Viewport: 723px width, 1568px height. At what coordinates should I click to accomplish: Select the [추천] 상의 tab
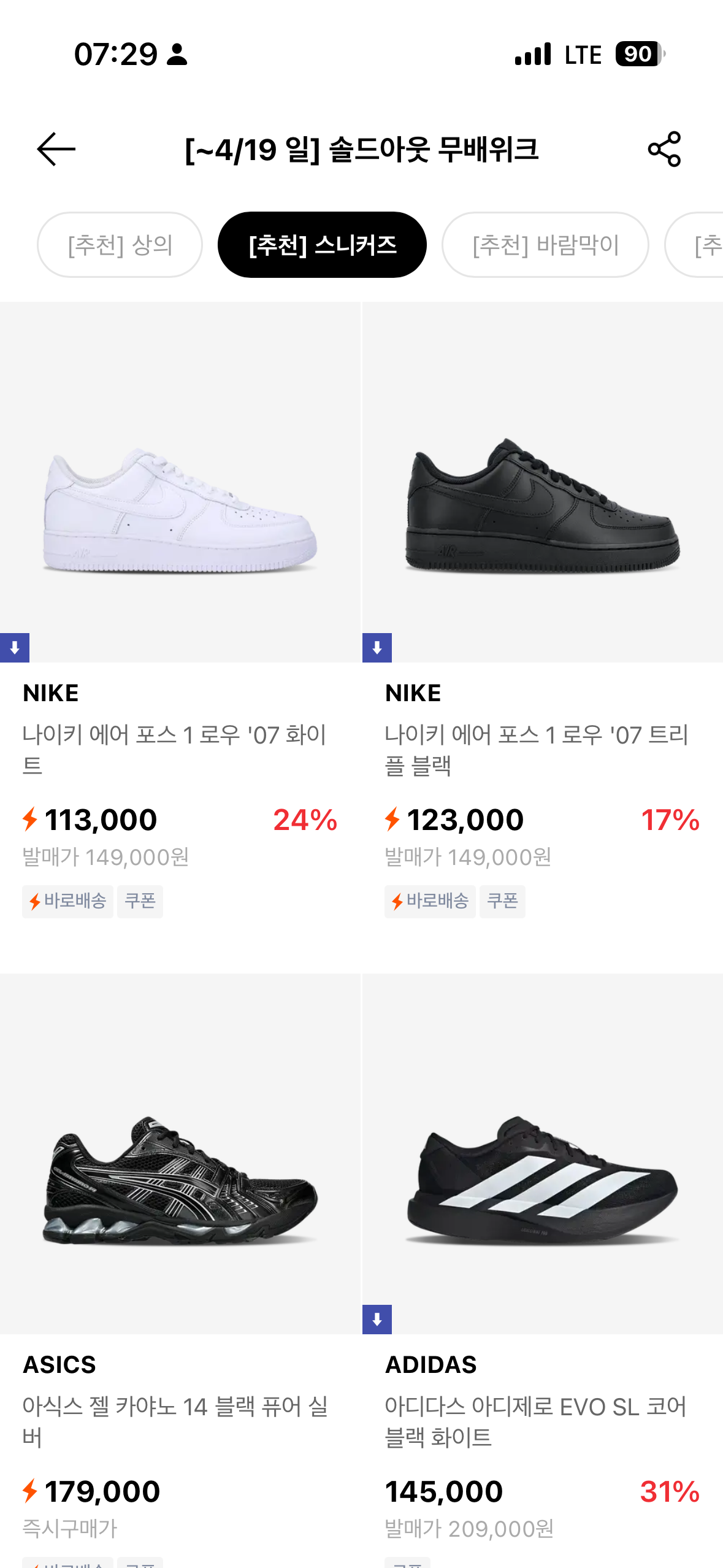120,245
